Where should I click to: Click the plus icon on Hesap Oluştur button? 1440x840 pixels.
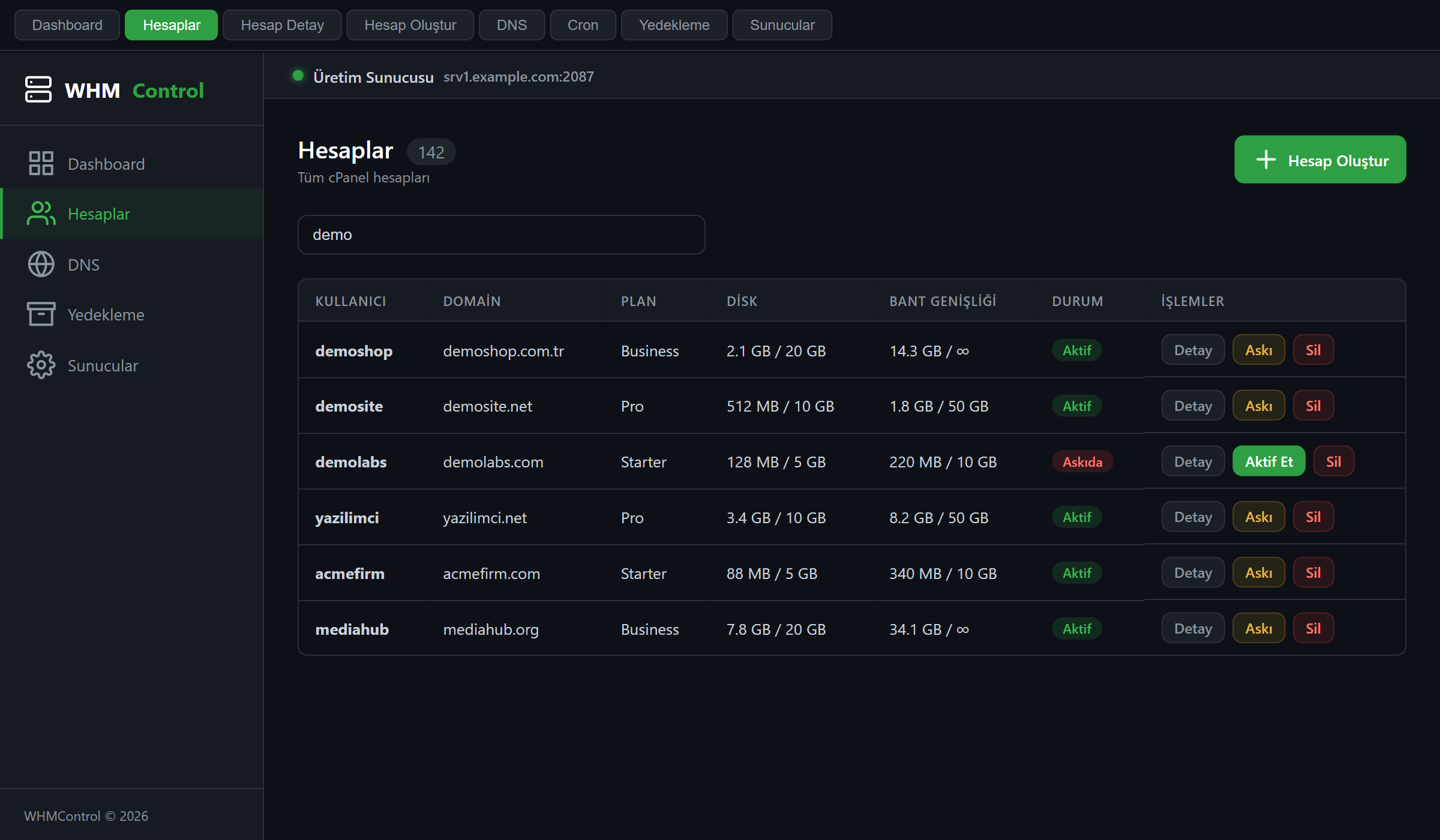coord(1266,160)
